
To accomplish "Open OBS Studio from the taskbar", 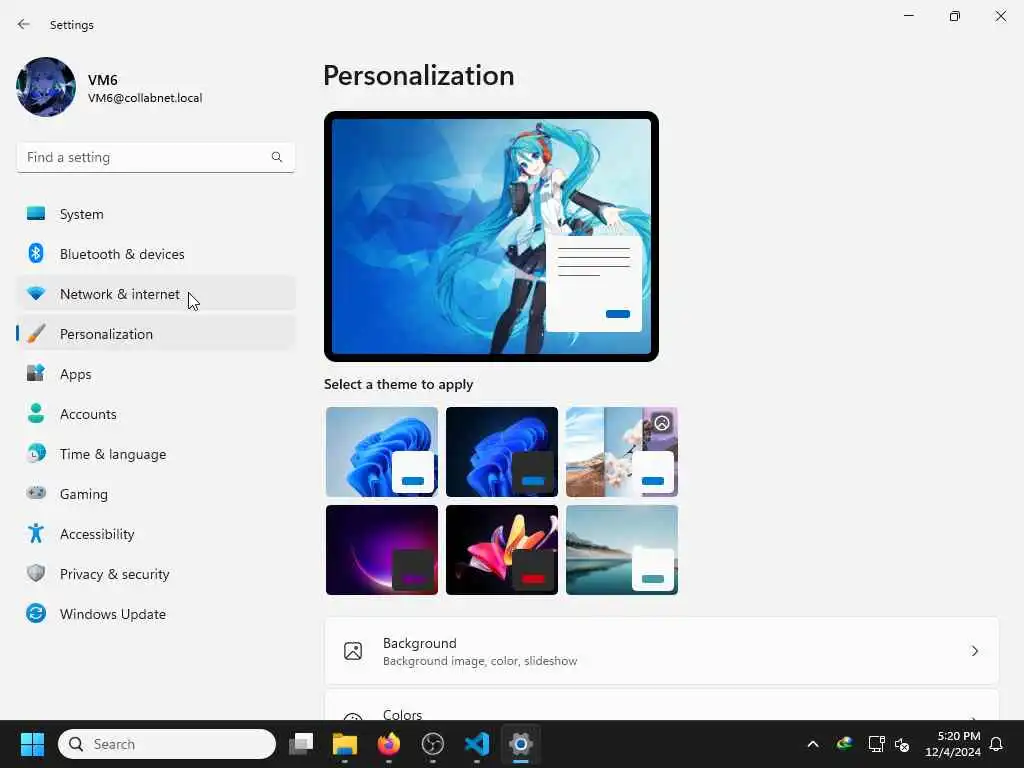I will point(433,744).
